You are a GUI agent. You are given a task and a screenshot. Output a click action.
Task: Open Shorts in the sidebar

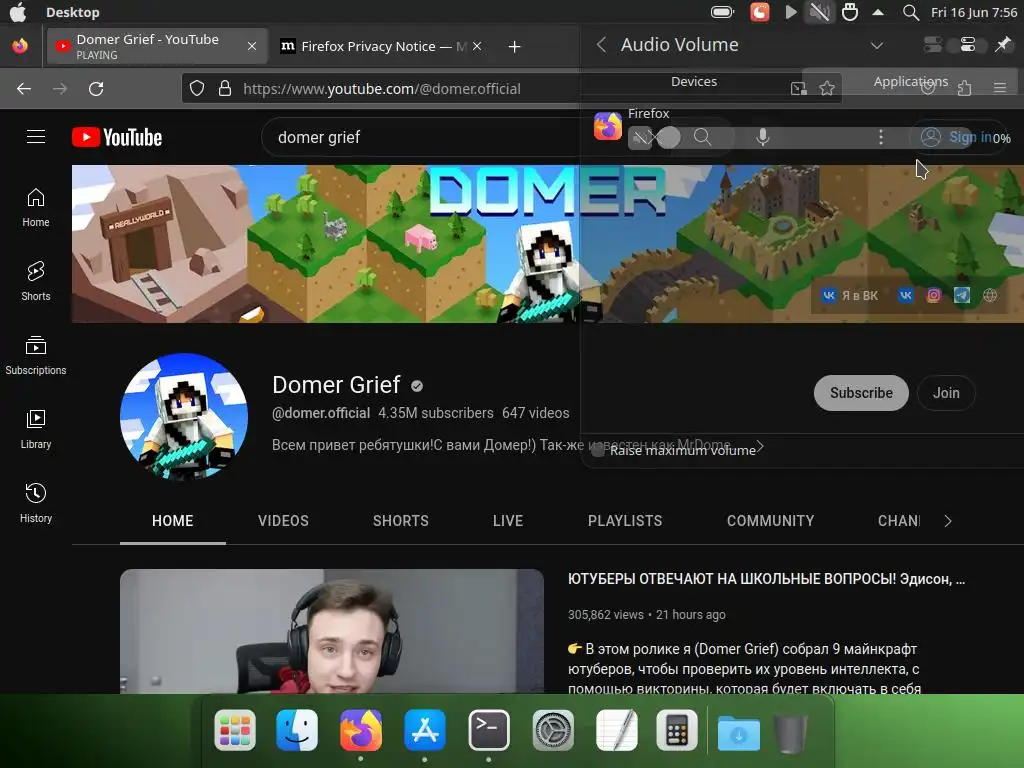36,281
